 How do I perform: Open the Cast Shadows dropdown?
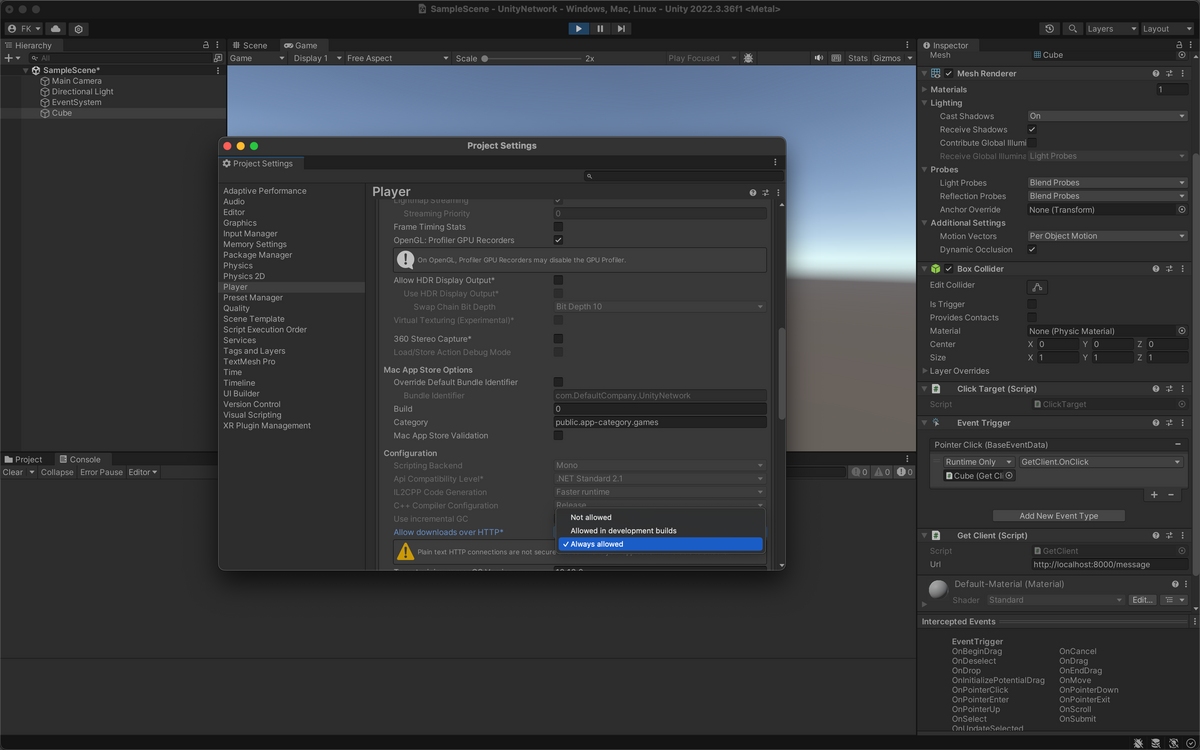point(1107,116)
